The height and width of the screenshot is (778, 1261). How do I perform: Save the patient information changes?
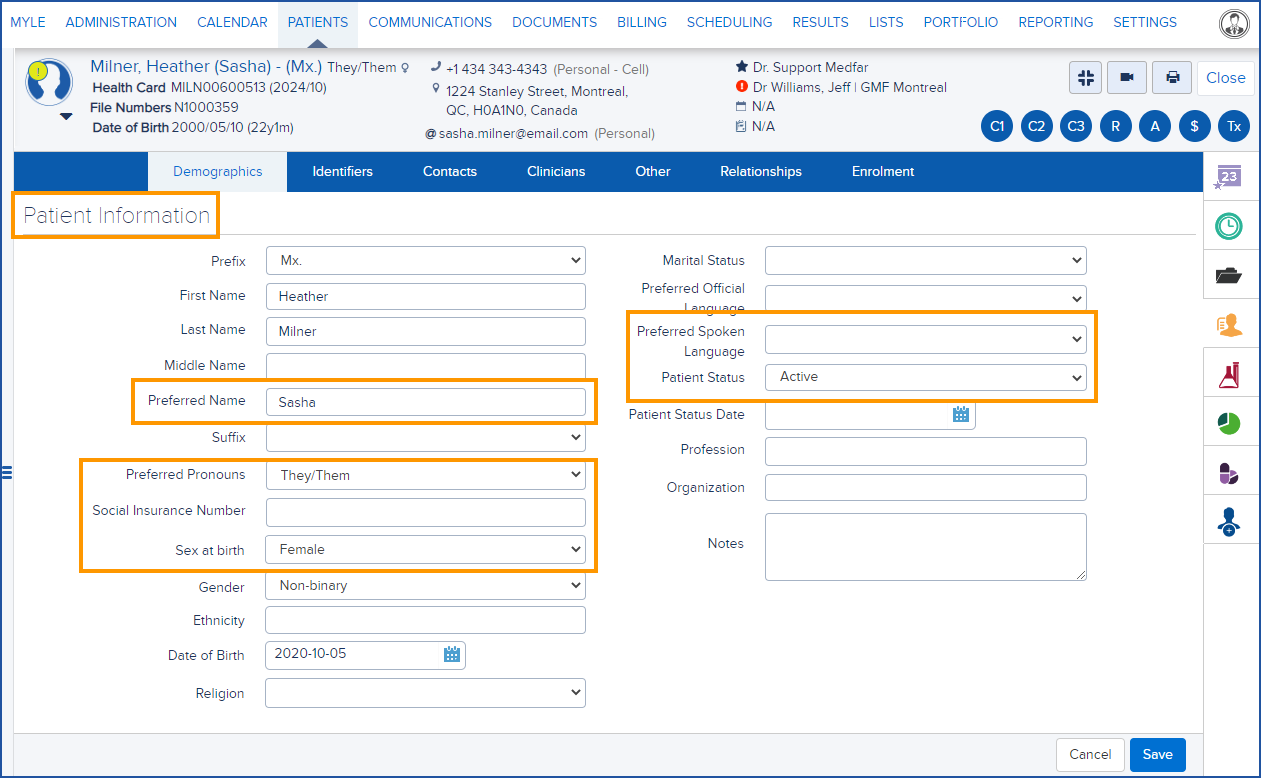(x=1157, y=755)
